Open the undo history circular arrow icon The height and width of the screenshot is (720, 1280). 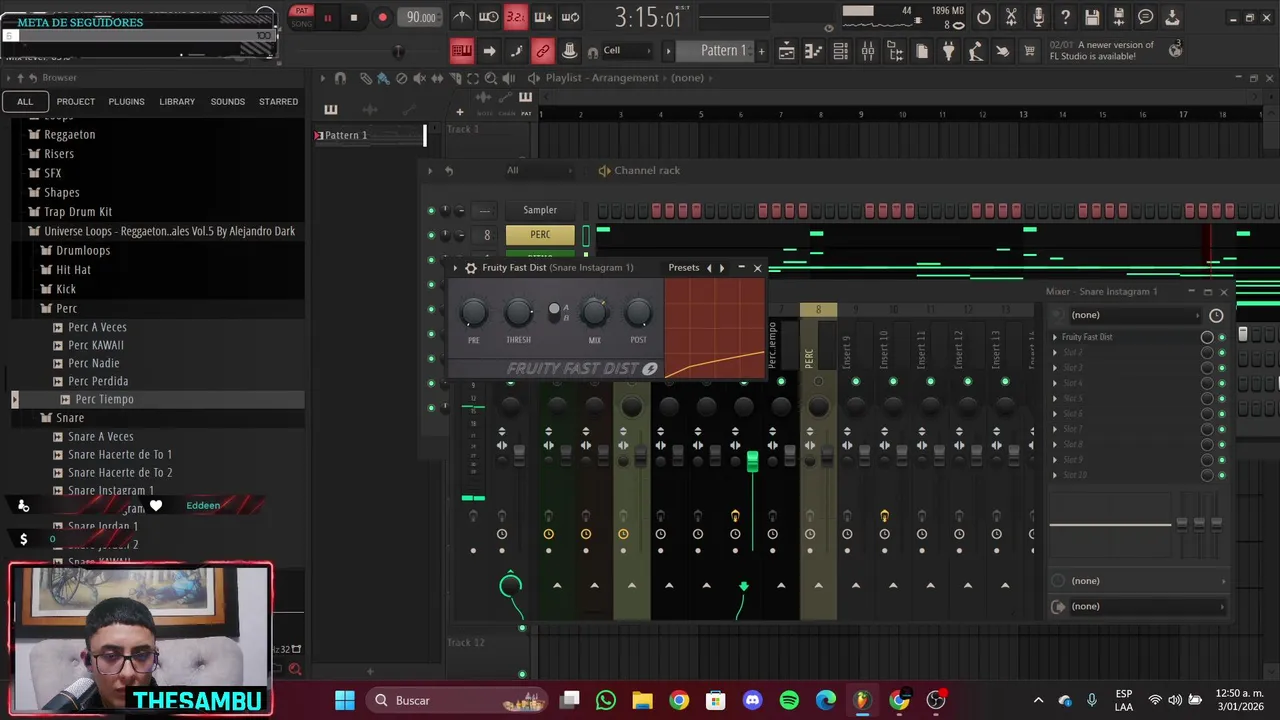(x=984, y=17)
